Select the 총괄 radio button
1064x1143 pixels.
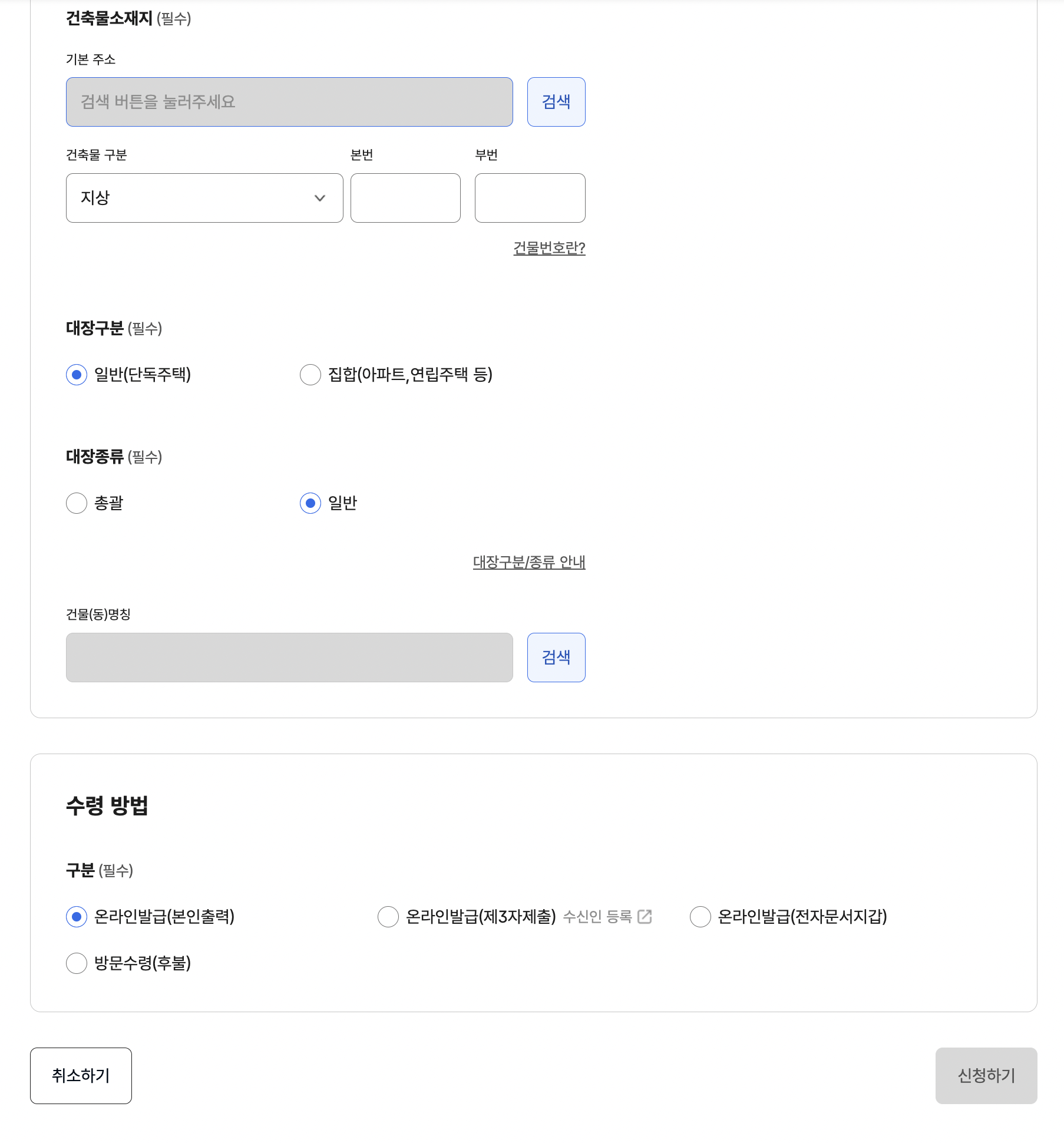(77, 503)
